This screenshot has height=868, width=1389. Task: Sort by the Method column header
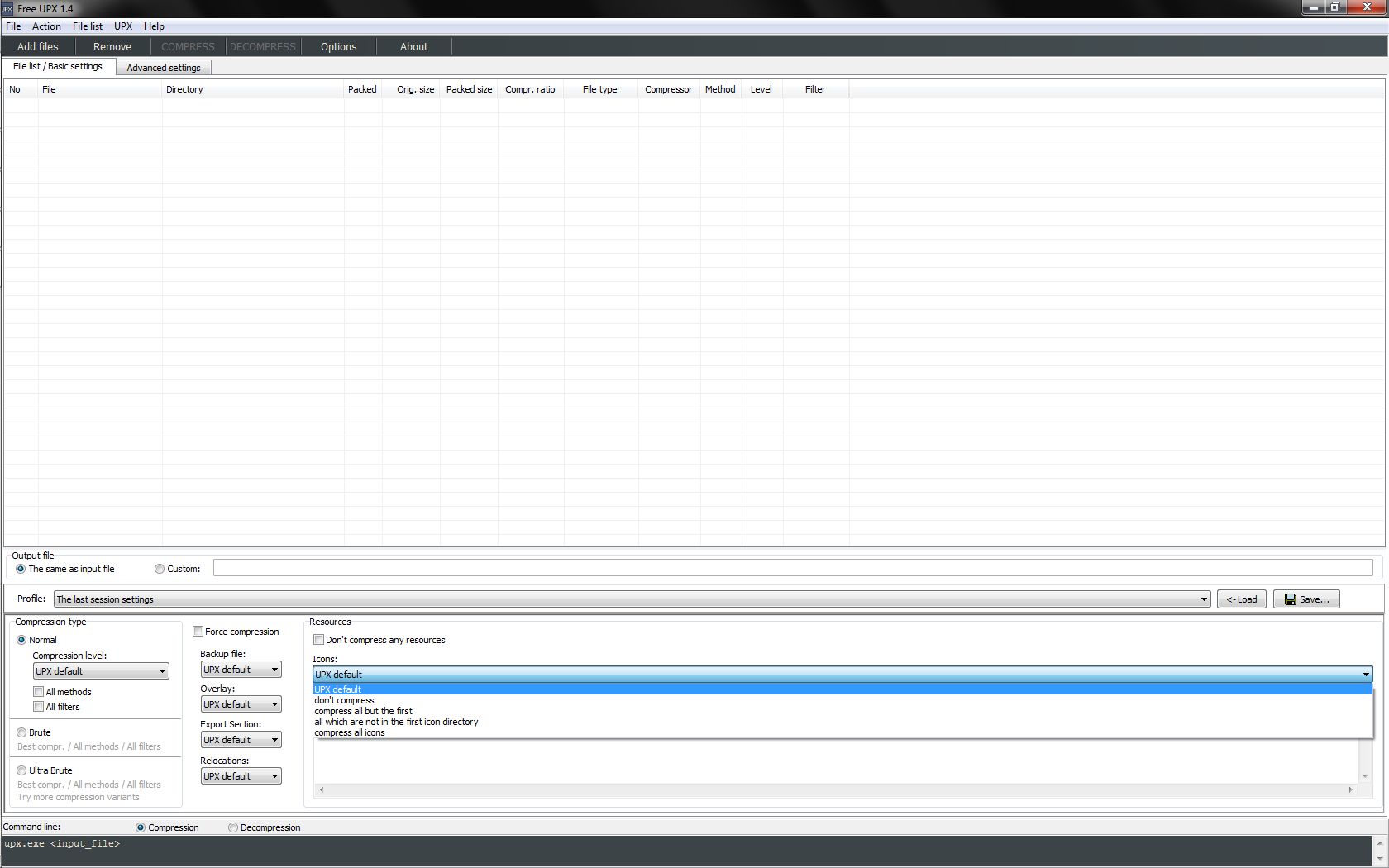pyautogui.click(x=721, y=89)
